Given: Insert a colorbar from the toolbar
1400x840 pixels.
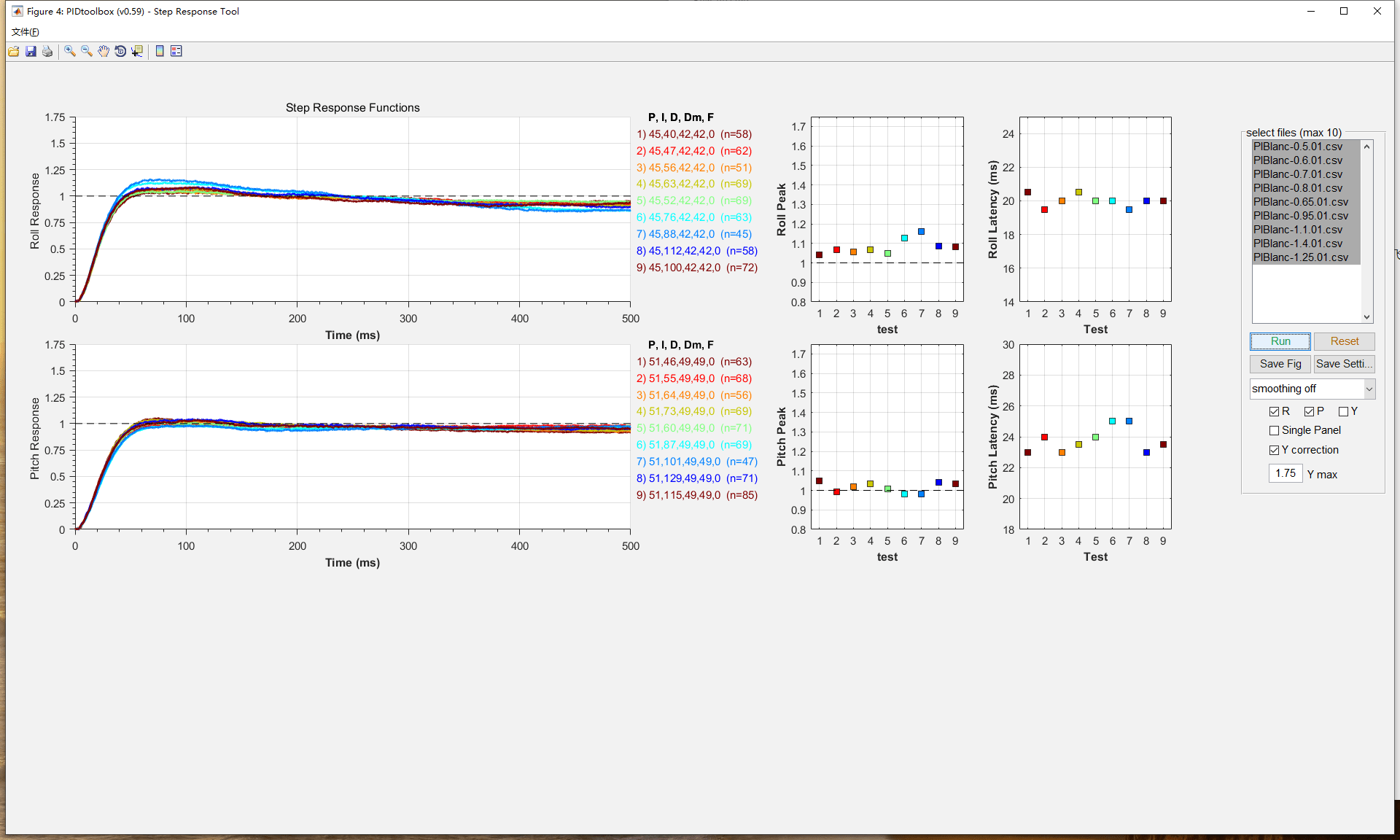Looking at the screenshot, I should [160, 51].
